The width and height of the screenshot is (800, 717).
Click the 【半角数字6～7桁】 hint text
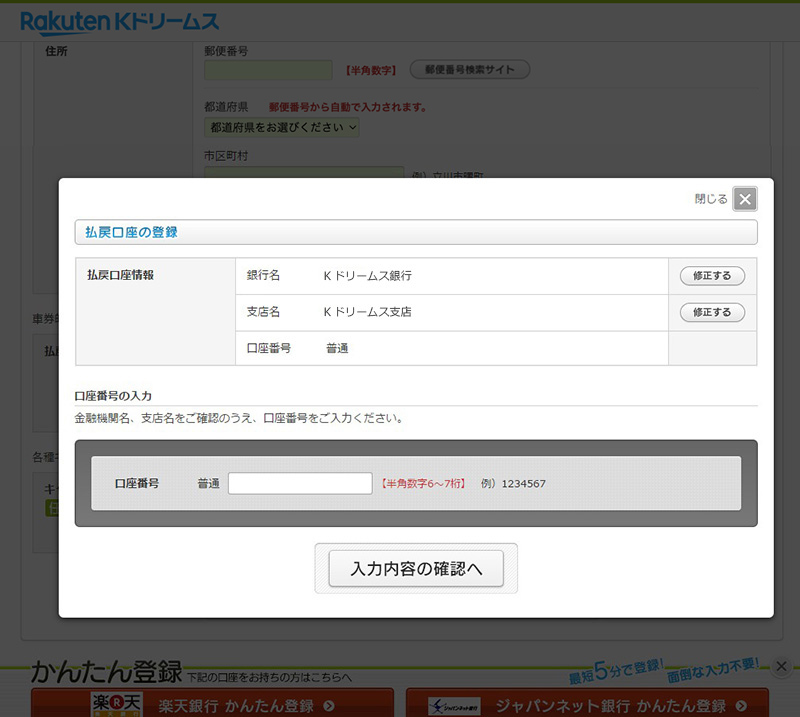423,483
